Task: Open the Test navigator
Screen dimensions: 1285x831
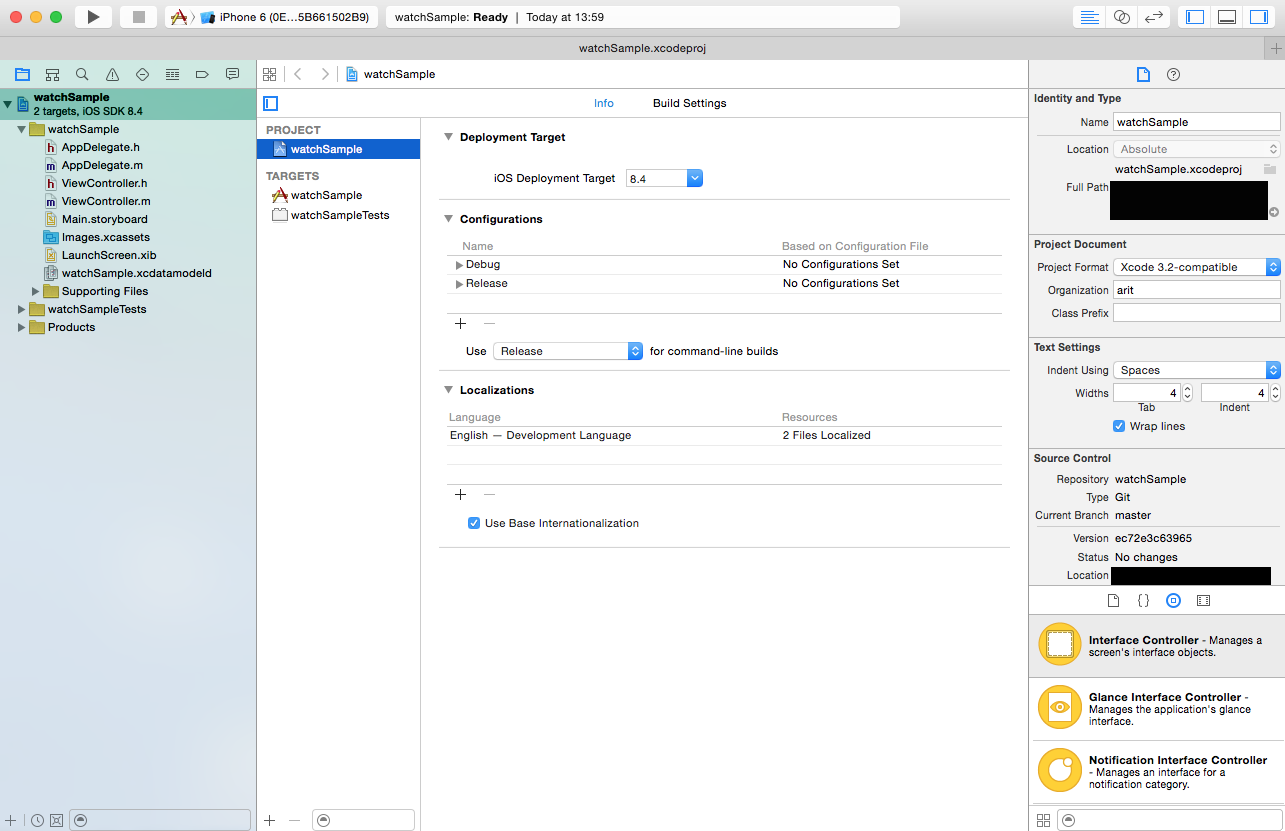Action: click(x=142, y=74)
